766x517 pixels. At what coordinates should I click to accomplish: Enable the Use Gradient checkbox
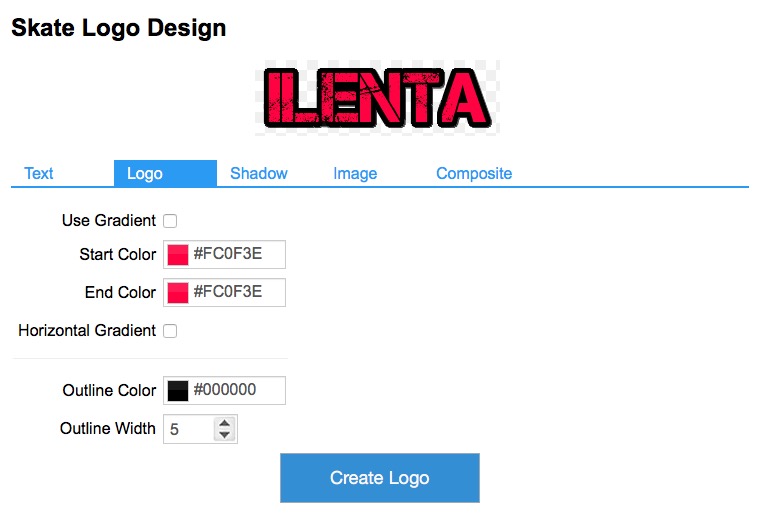coord(170,221)
